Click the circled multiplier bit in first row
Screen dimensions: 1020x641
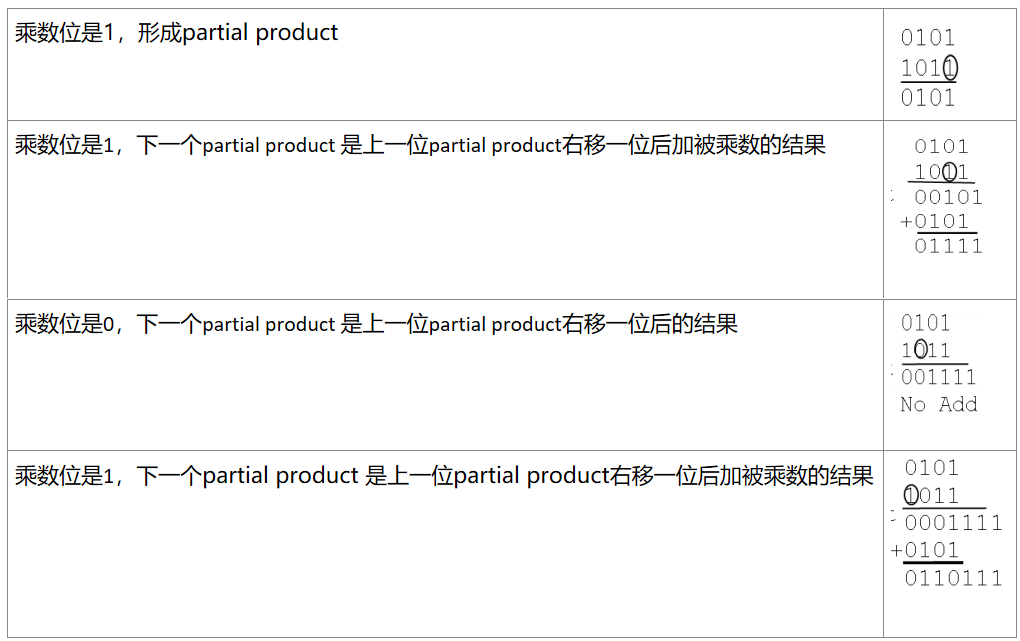point(950,68)
